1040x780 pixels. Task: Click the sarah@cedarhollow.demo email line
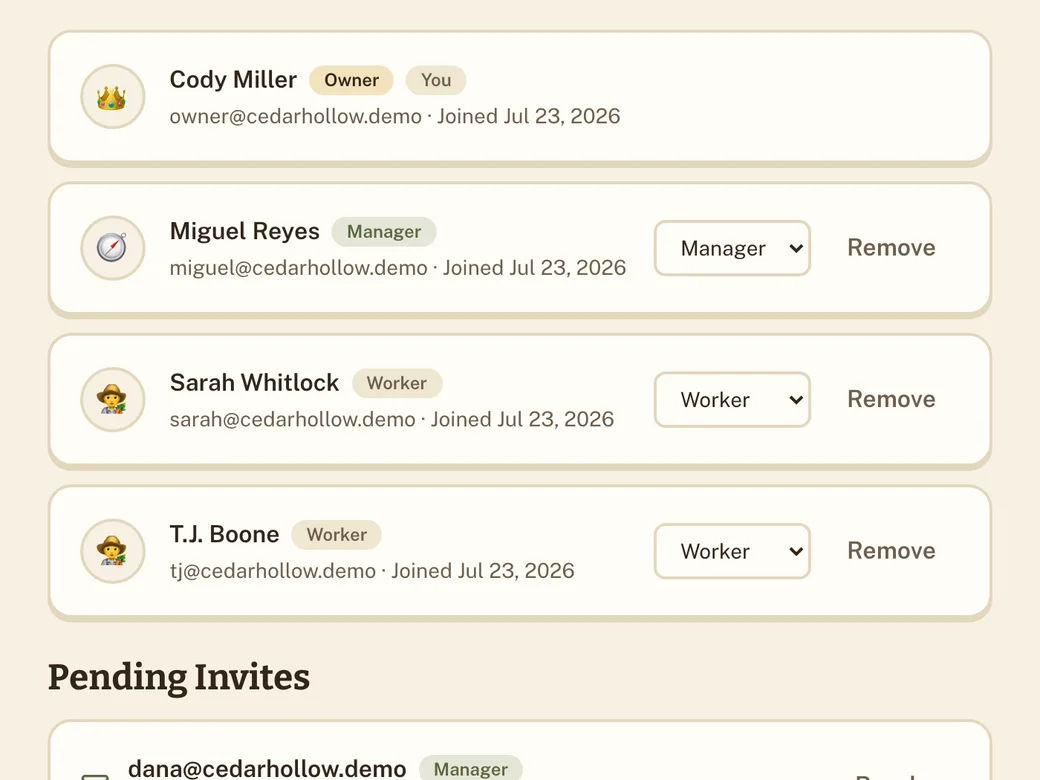pyautogui.click(x=392, y=419)
